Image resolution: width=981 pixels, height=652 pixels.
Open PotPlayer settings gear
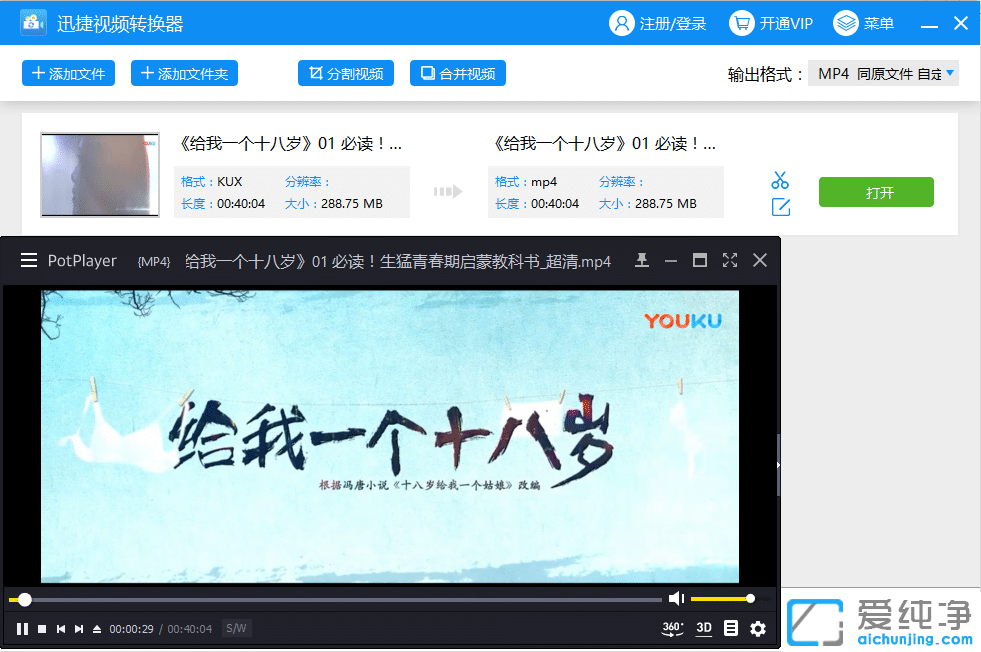click(758, 628)
